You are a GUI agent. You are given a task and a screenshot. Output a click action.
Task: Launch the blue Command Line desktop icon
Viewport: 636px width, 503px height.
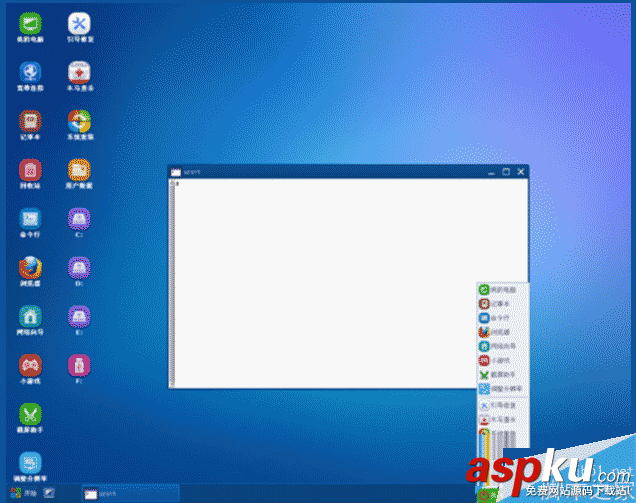coord(30,223)
